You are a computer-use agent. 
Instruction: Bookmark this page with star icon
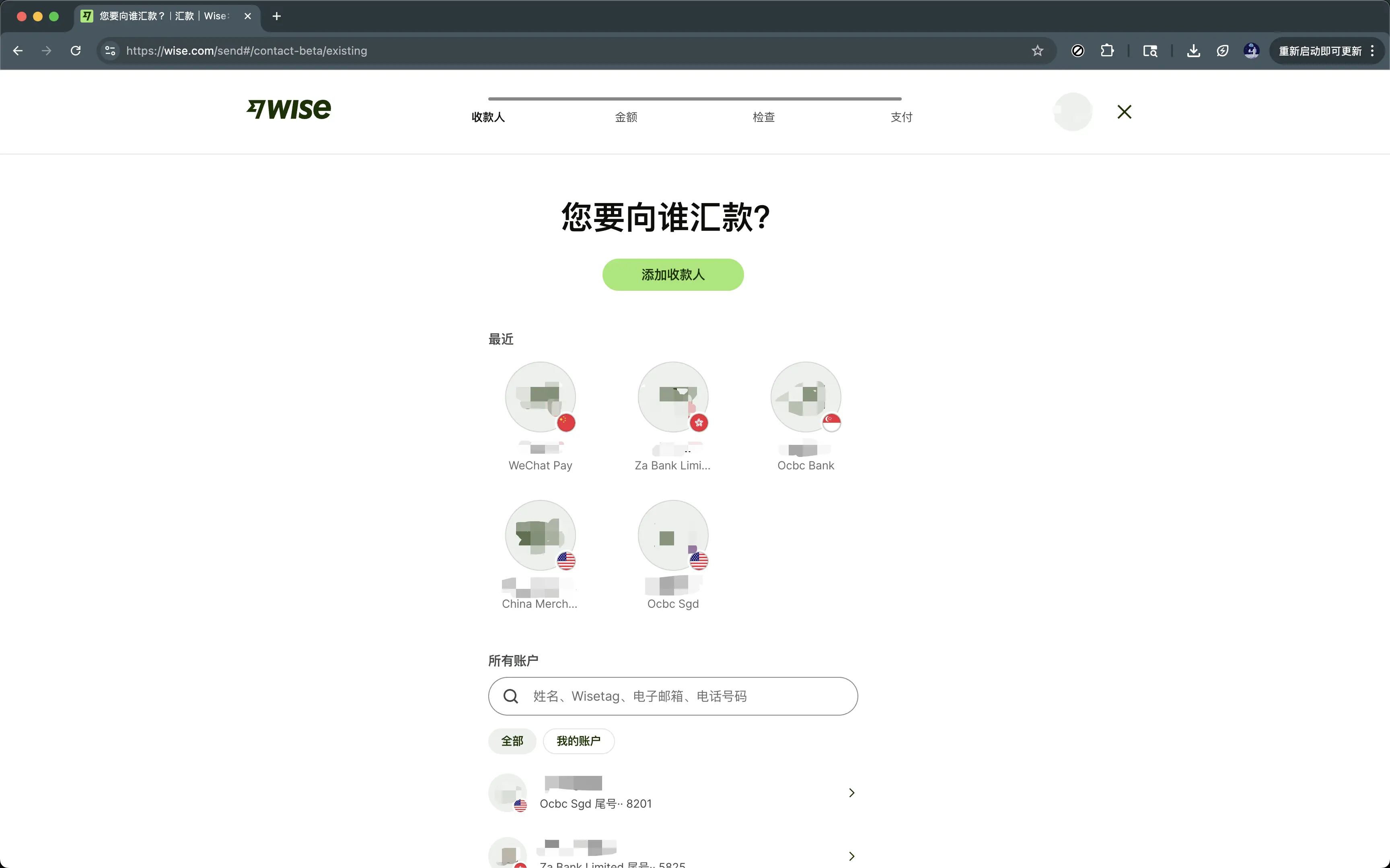tap(1037, 51)
